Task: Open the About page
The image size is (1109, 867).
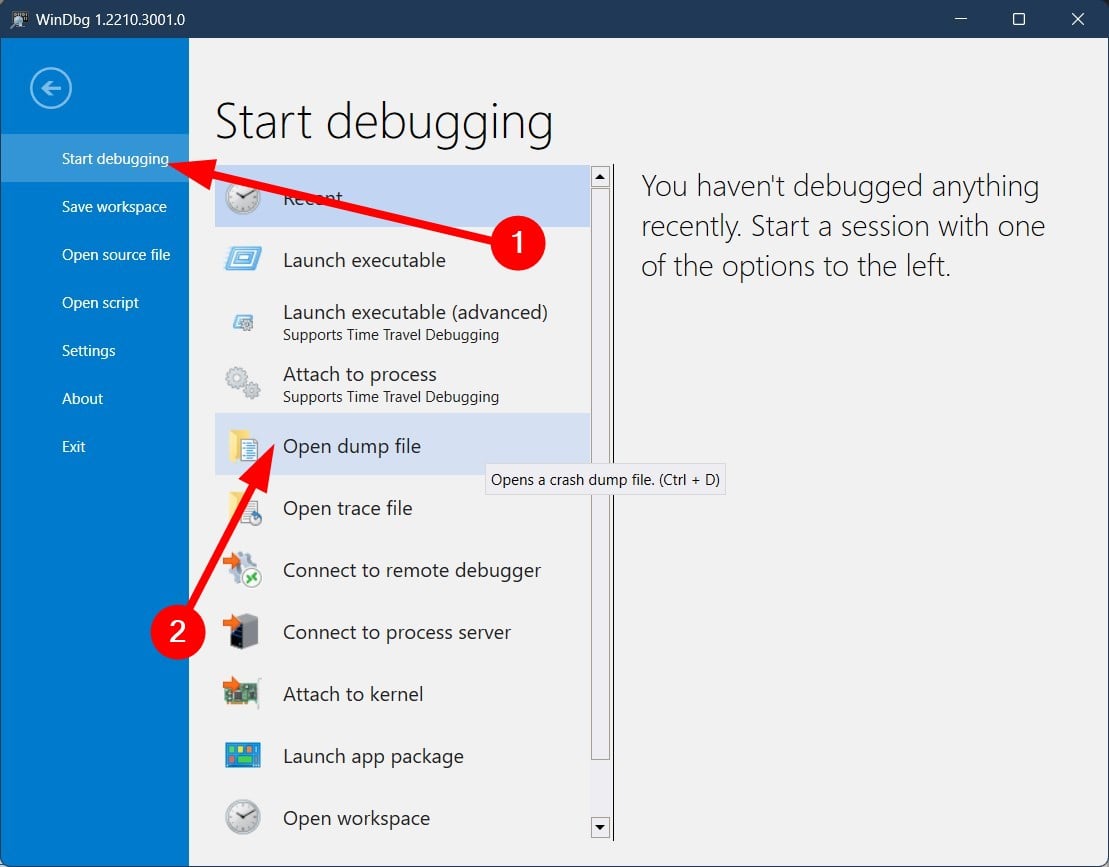Action: coord(95,399)
